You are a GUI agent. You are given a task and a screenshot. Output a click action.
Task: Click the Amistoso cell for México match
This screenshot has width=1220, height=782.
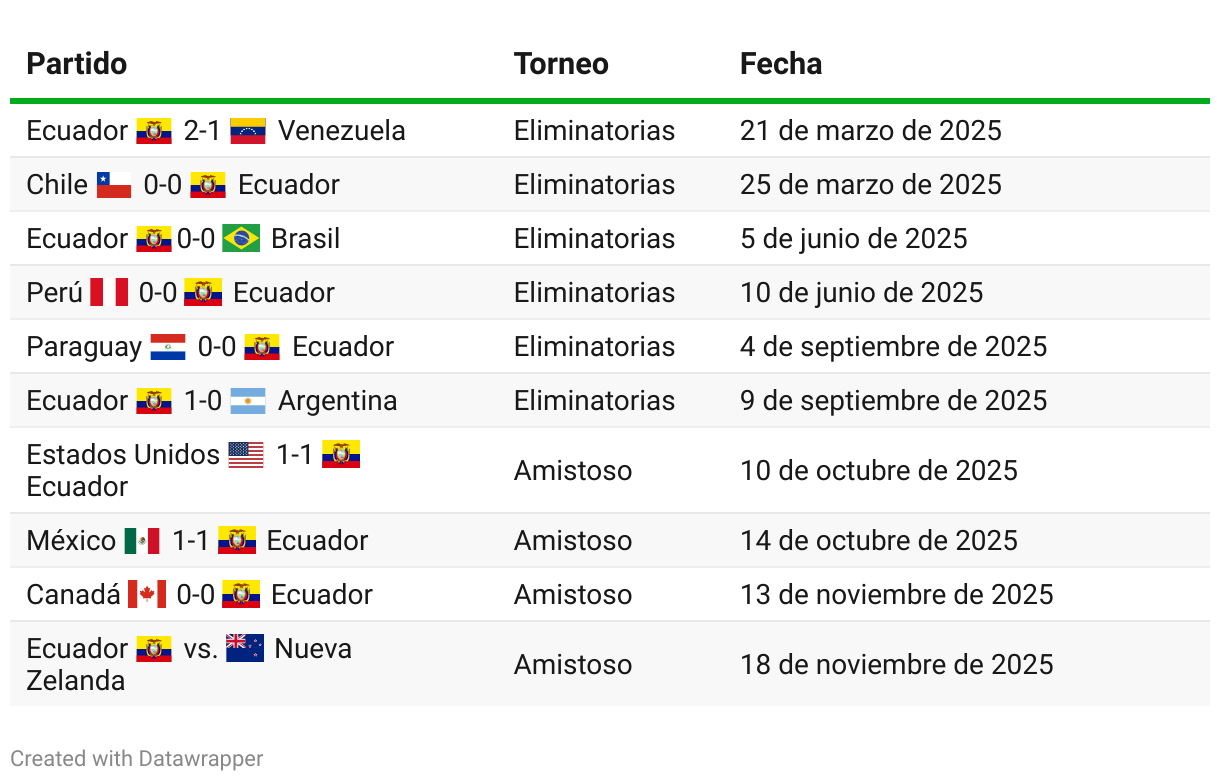pos(573,541)
